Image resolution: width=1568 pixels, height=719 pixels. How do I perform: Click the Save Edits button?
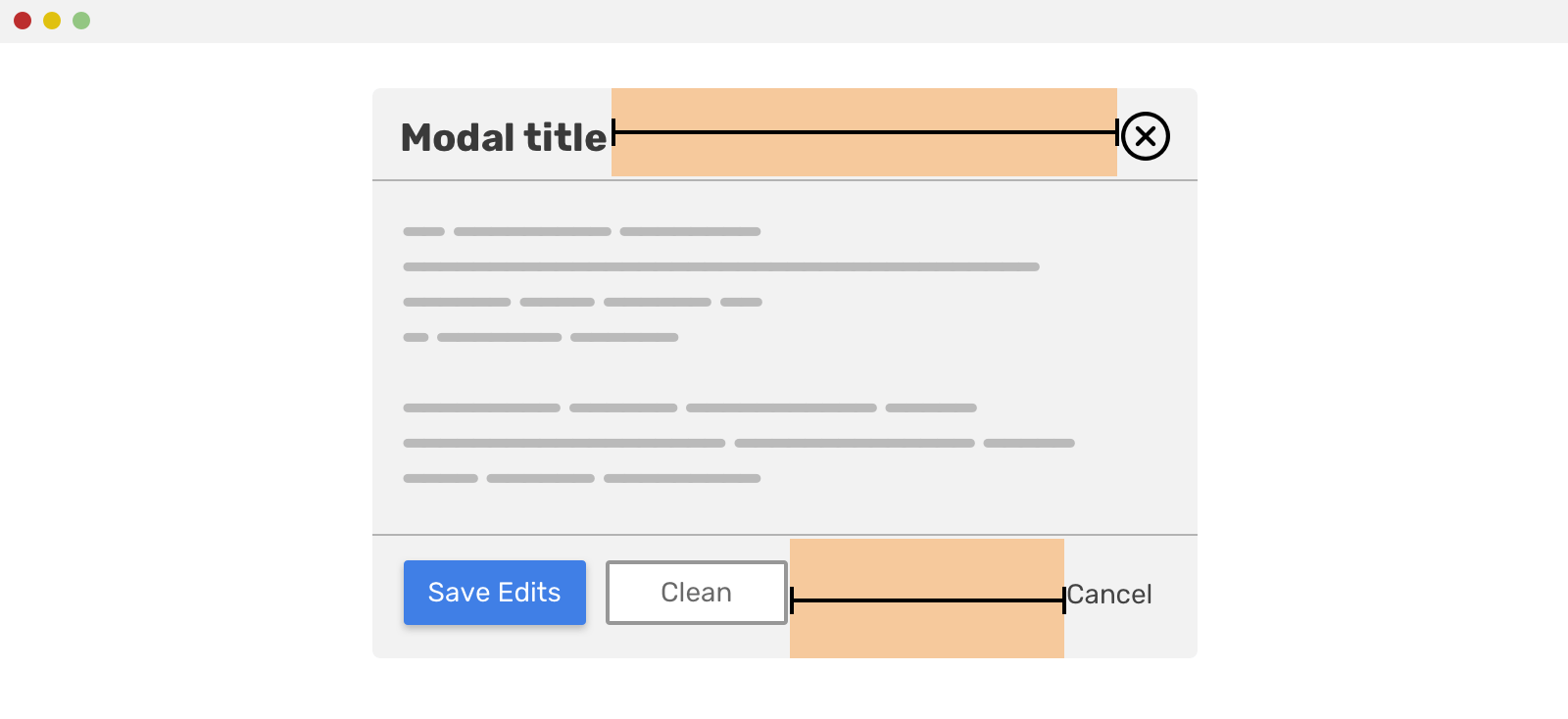495,593
